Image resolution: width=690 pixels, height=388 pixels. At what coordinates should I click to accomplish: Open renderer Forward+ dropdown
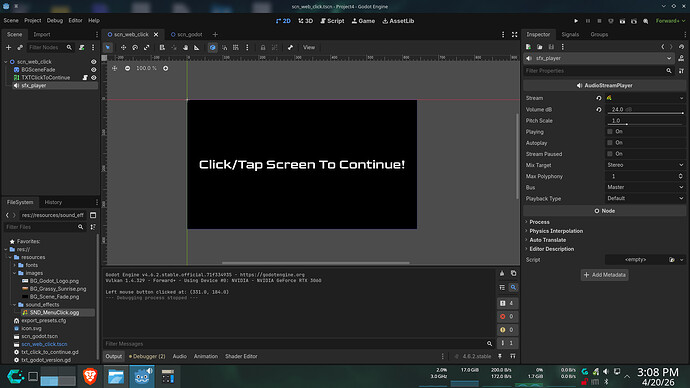[670, 21]
